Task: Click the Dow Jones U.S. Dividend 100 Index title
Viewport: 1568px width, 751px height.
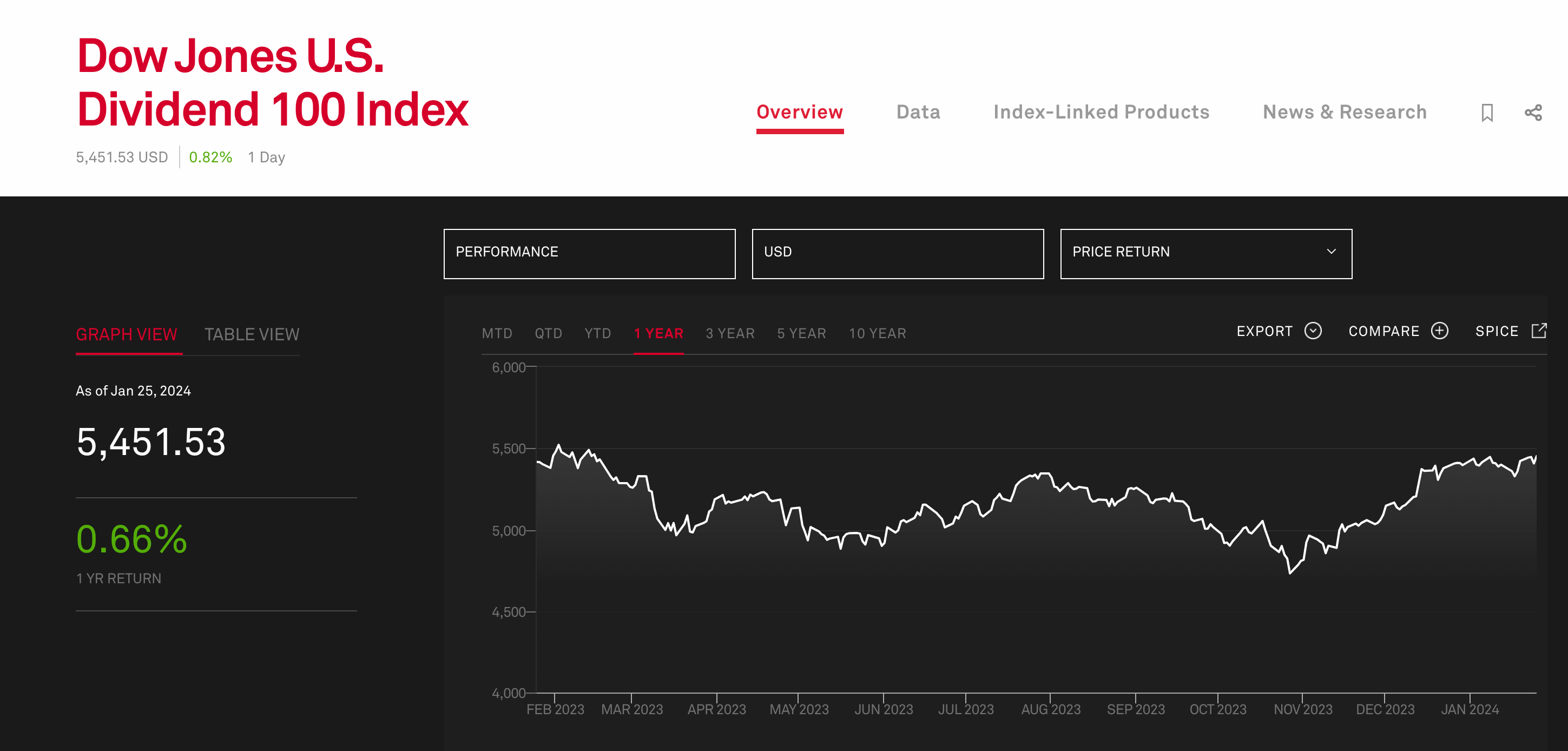Action: coord(272,82)
